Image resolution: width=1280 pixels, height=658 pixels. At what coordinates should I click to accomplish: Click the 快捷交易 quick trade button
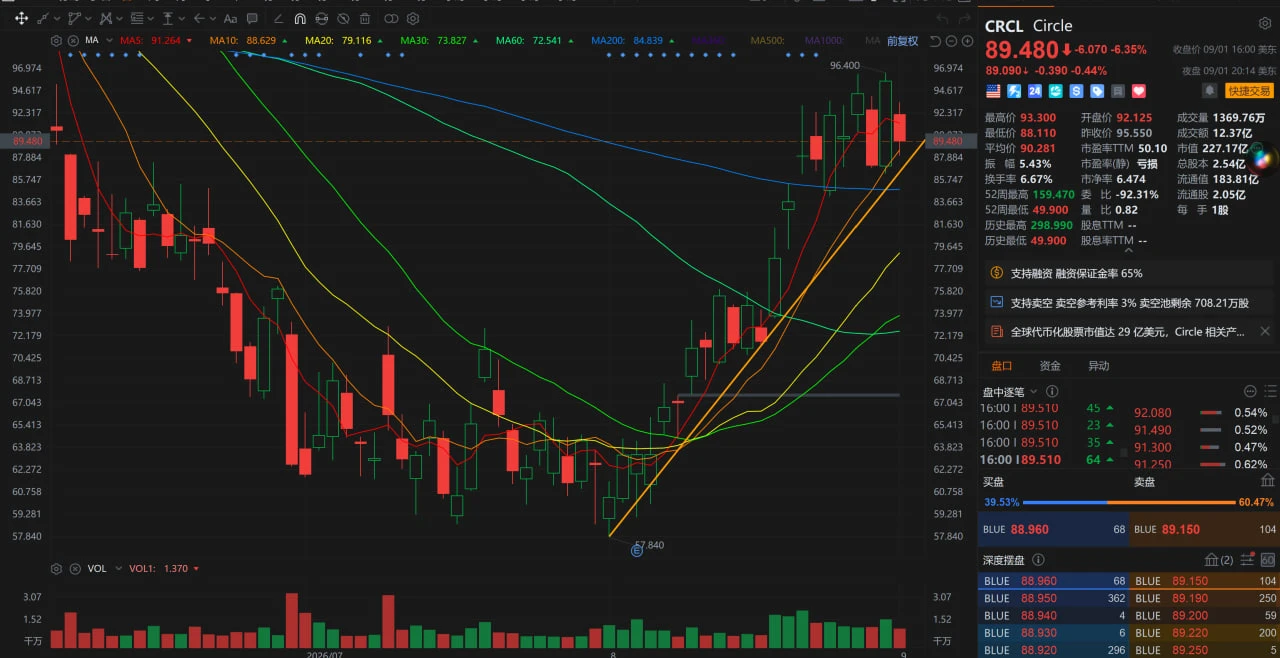point(1250,91)
